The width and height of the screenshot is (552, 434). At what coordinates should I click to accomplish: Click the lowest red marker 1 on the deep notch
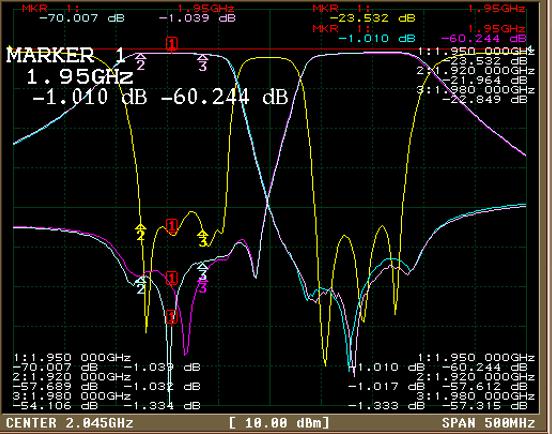click(x=171, y=317)
